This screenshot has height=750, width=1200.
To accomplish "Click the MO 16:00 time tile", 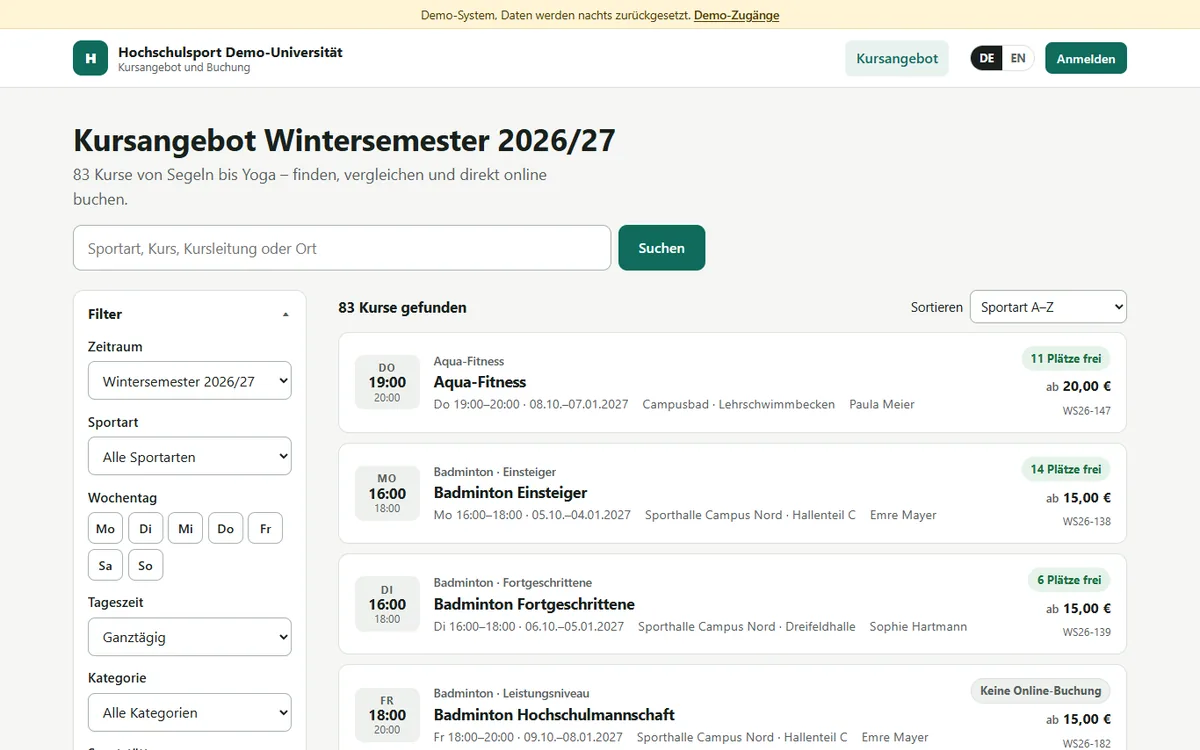I will [x=387, y=493].
